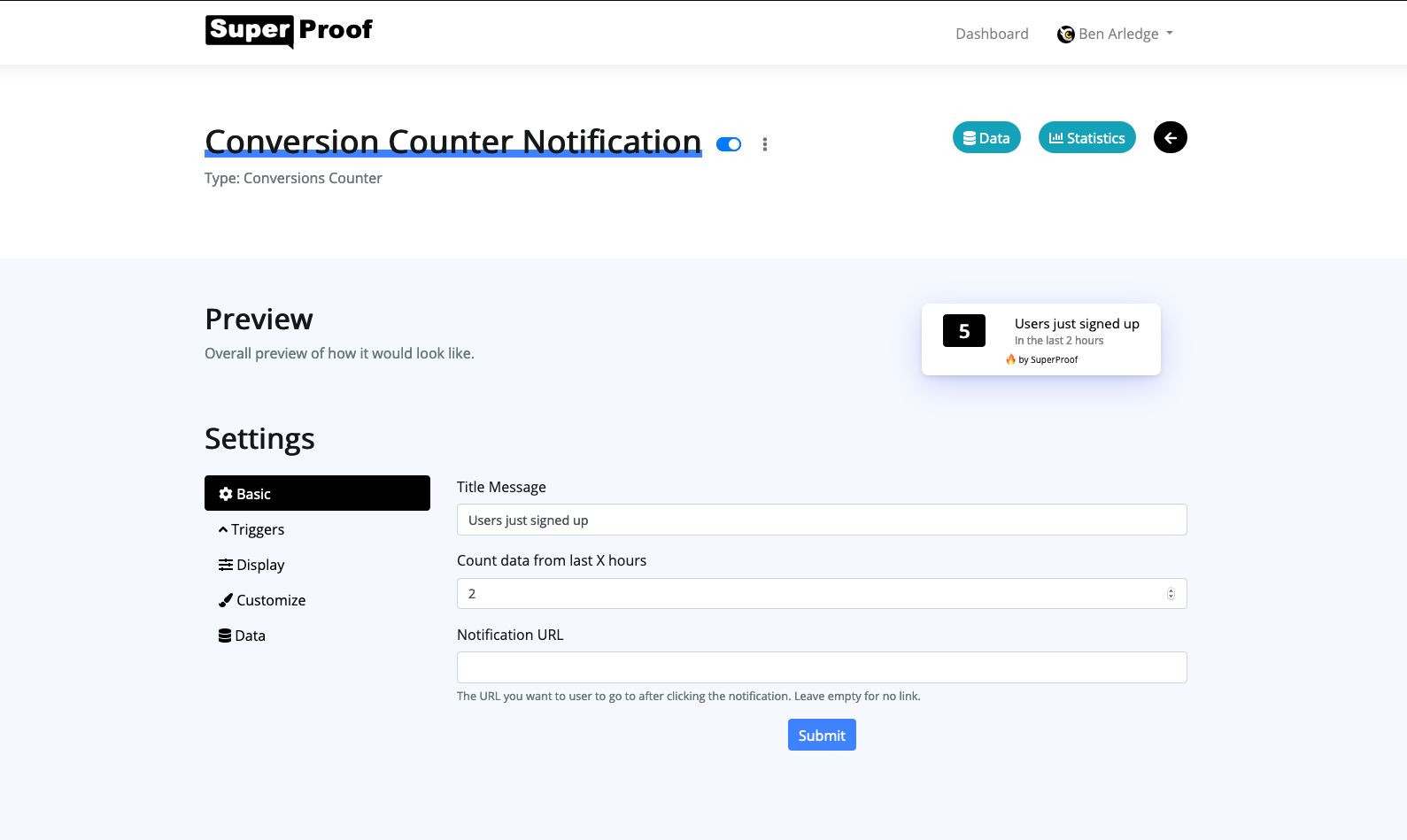This screenshot has width=1407, height=840.
Task: Collapse the Triggers section in Settings
Action: [x=257, y=529]
